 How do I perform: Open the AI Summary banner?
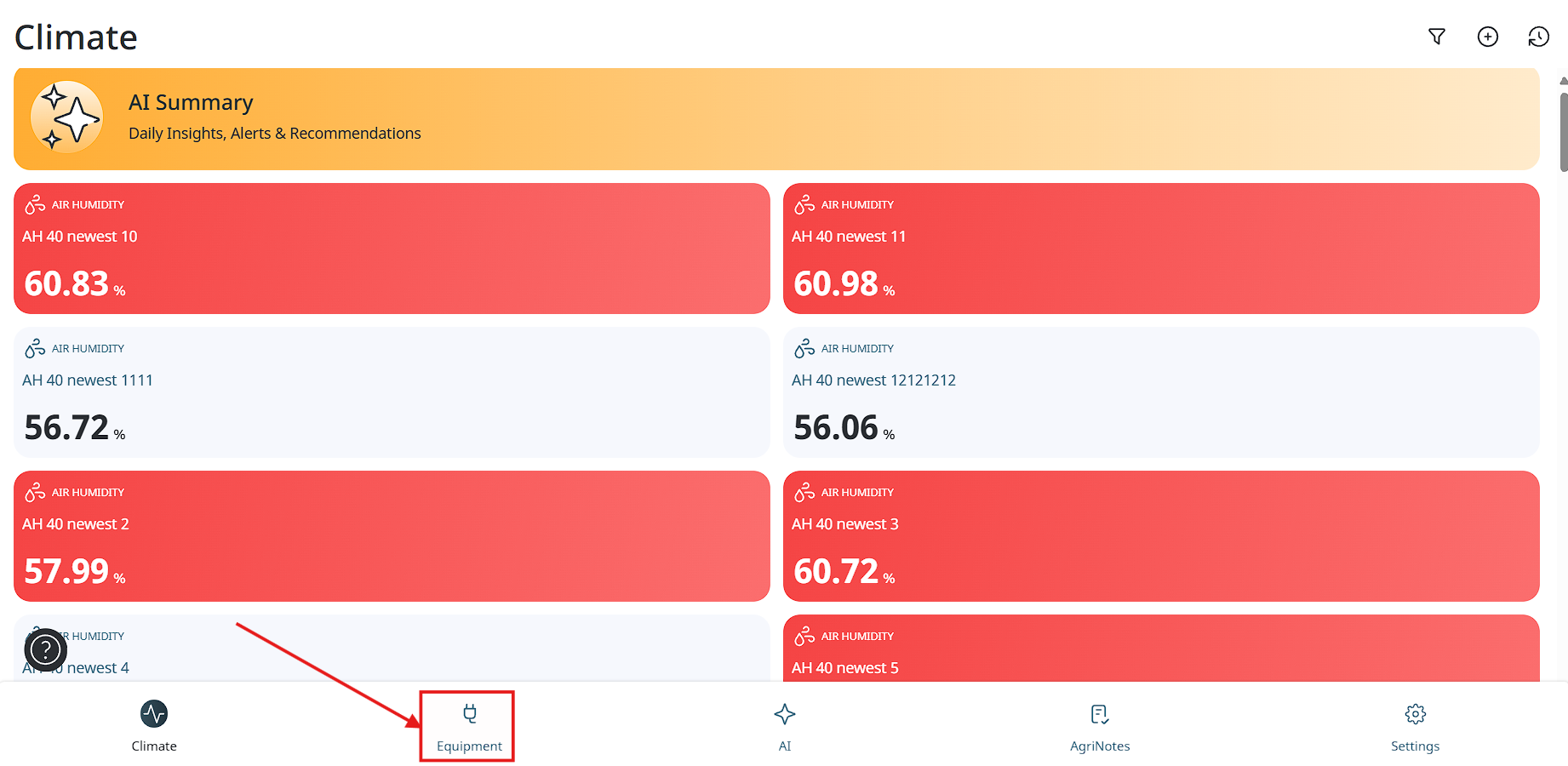776,119
